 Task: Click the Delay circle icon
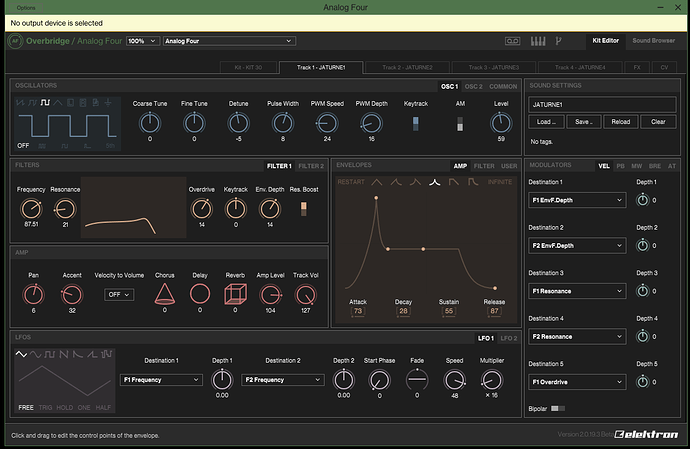tap(200, 294)
